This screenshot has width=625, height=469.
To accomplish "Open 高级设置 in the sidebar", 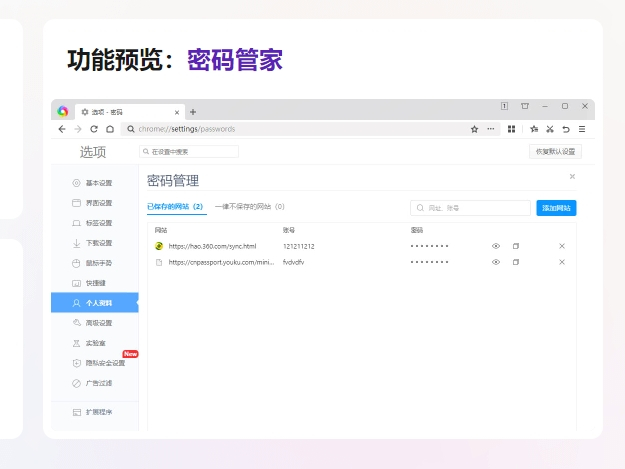I will point(95,323).
